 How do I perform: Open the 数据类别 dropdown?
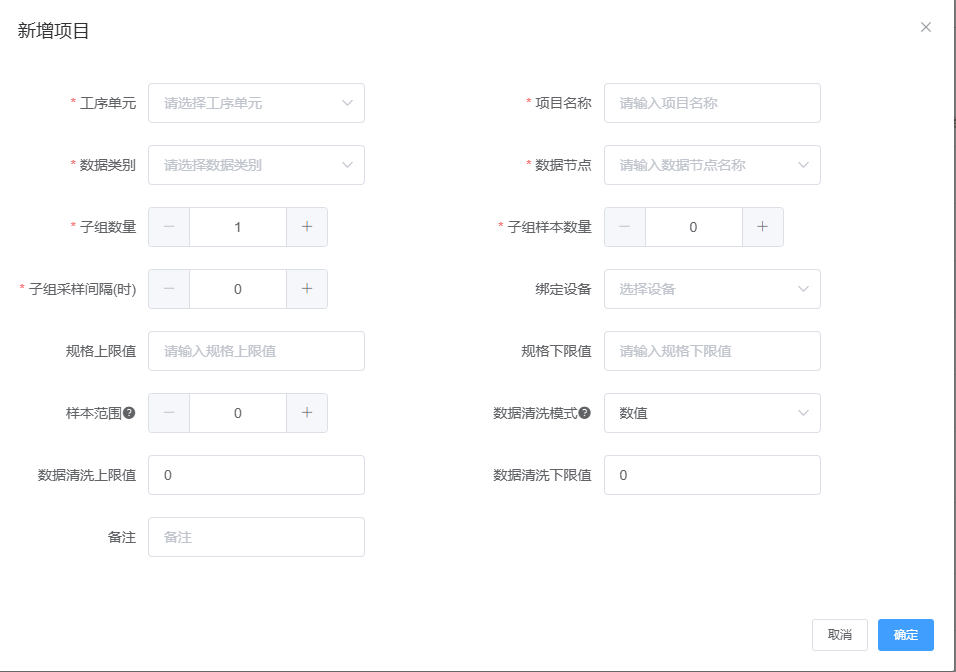256,165
